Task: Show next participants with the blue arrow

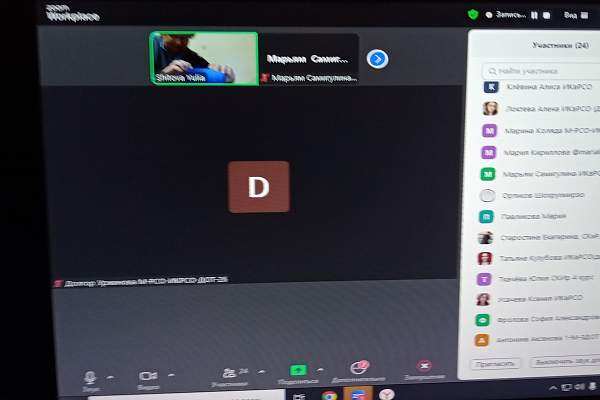Action: pos(377,59)
